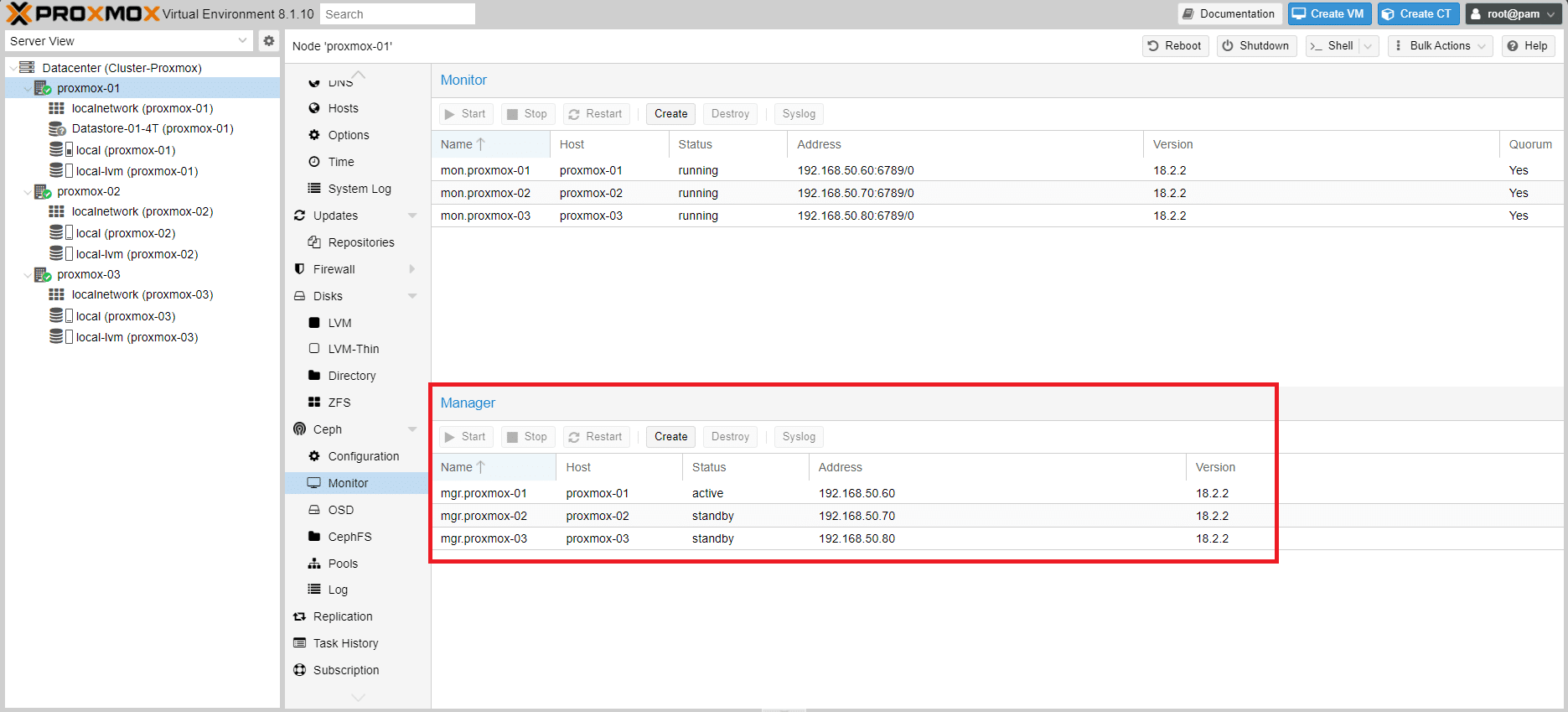The height and width of the screenshot is (712, 1568).
Task: Collapse the Ceph submenu arrow
Action: click(412, 429)
